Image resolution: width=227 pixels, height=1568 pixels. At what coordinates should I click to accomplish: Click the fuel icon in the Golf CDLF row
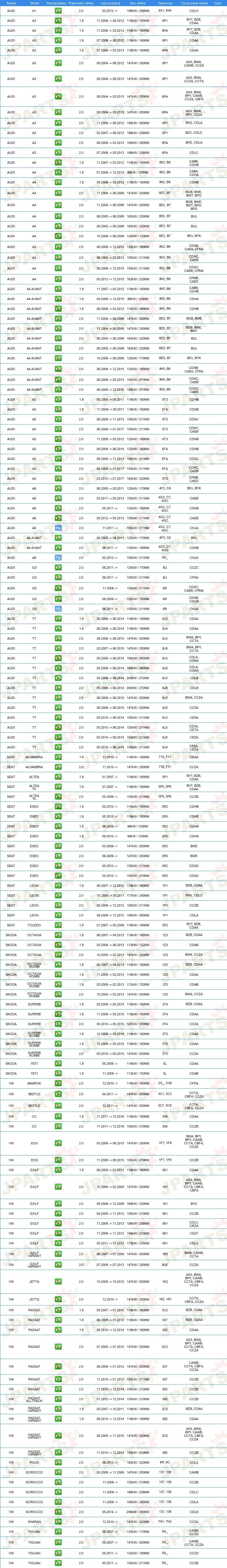(58, 1234)
